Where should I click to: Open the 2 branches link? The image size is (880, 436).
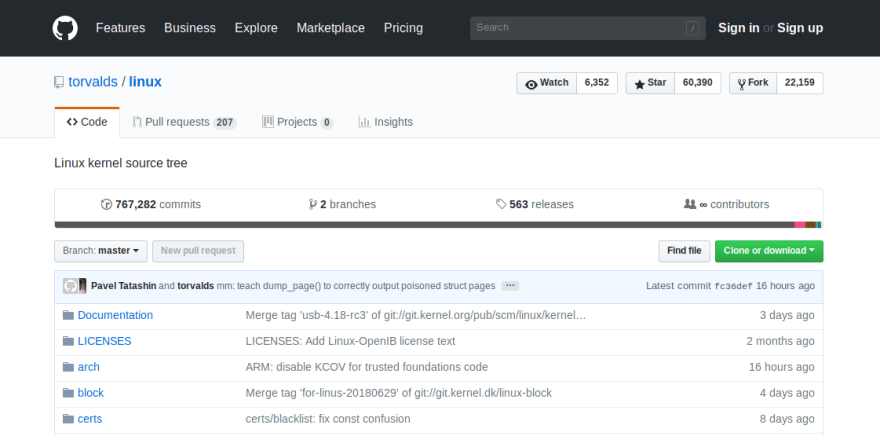click(342, 204)
